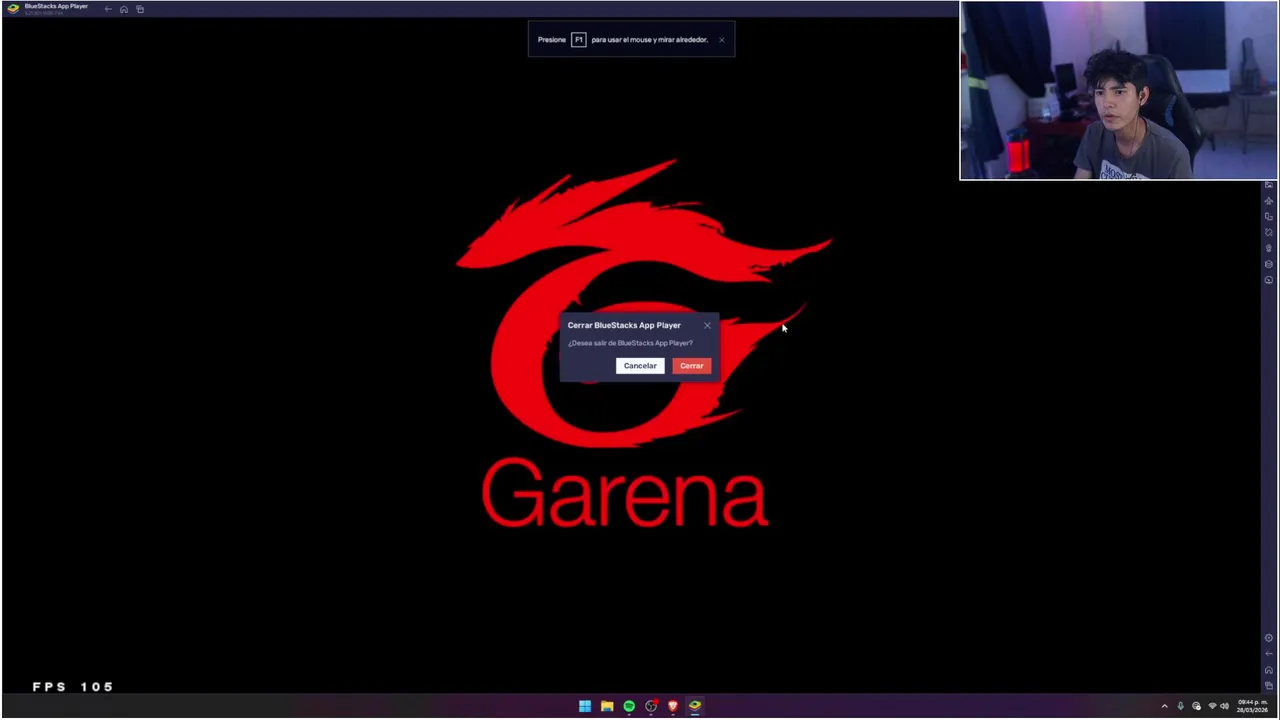Open Spotify from taskbar
The height and width of the screenshot is (720, 1280).
click(629, 706)
